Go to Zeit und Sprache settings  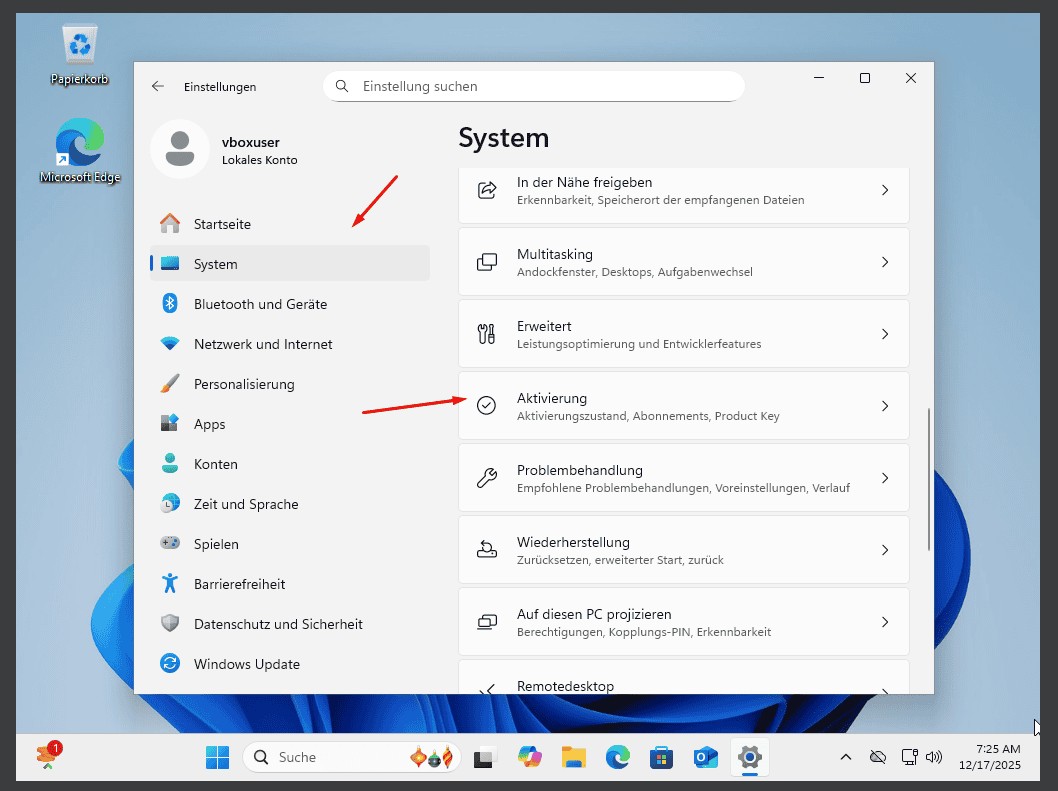pos(246,504)
